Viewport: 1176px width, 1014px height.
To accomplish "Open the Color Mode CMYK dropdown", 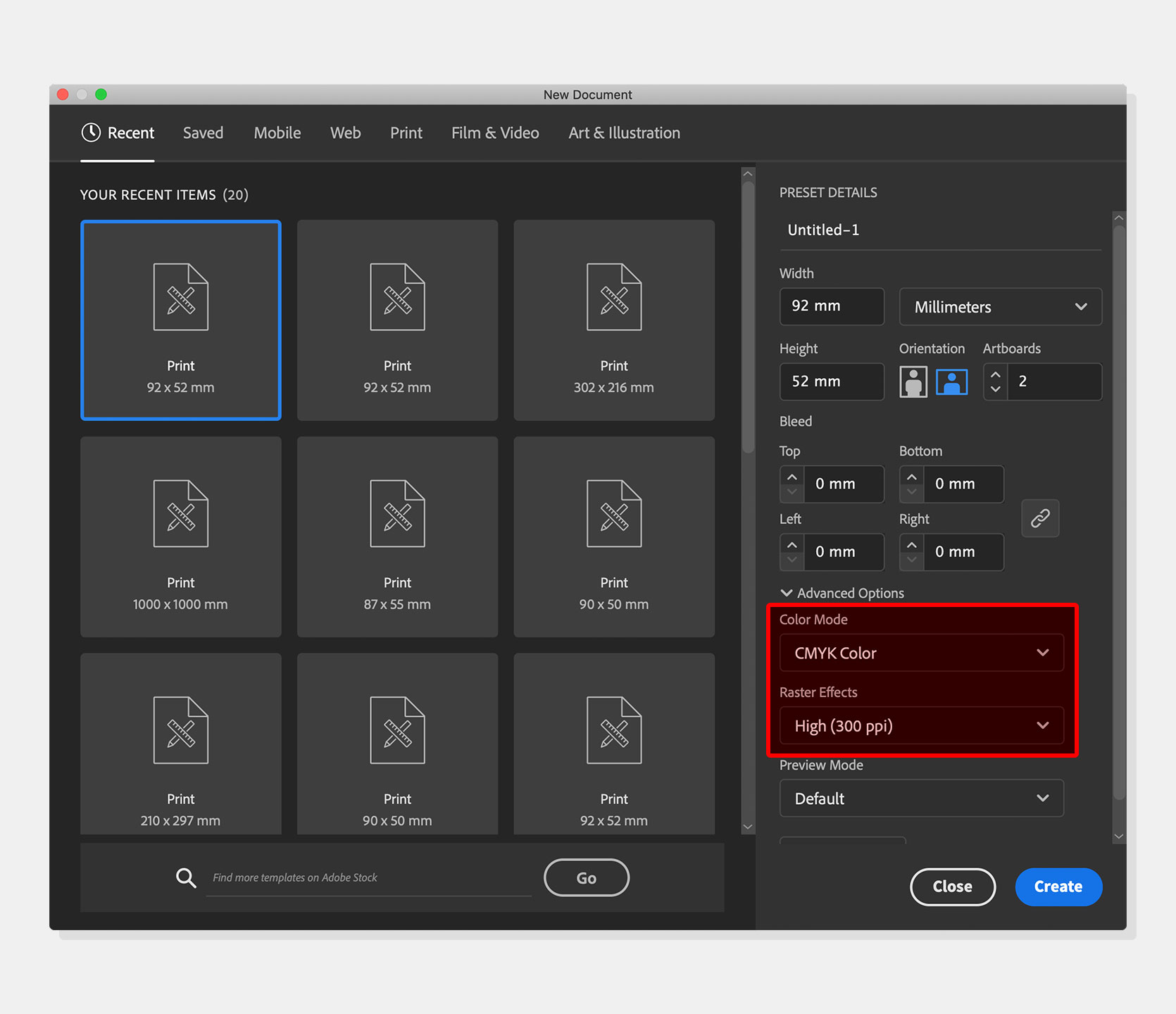I will 921,653.
